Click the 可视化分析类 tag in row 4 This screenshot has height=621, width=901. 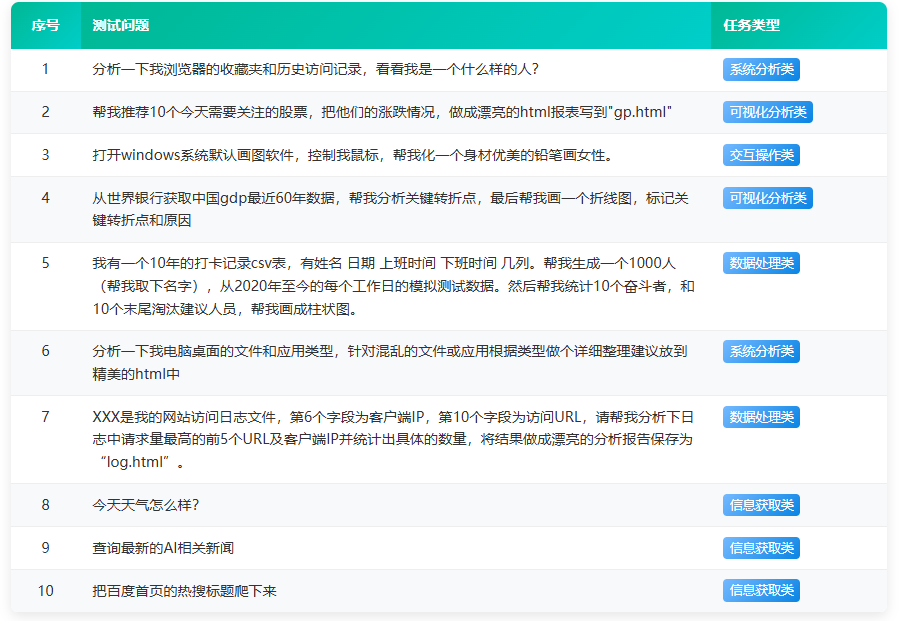pos(768,198)
